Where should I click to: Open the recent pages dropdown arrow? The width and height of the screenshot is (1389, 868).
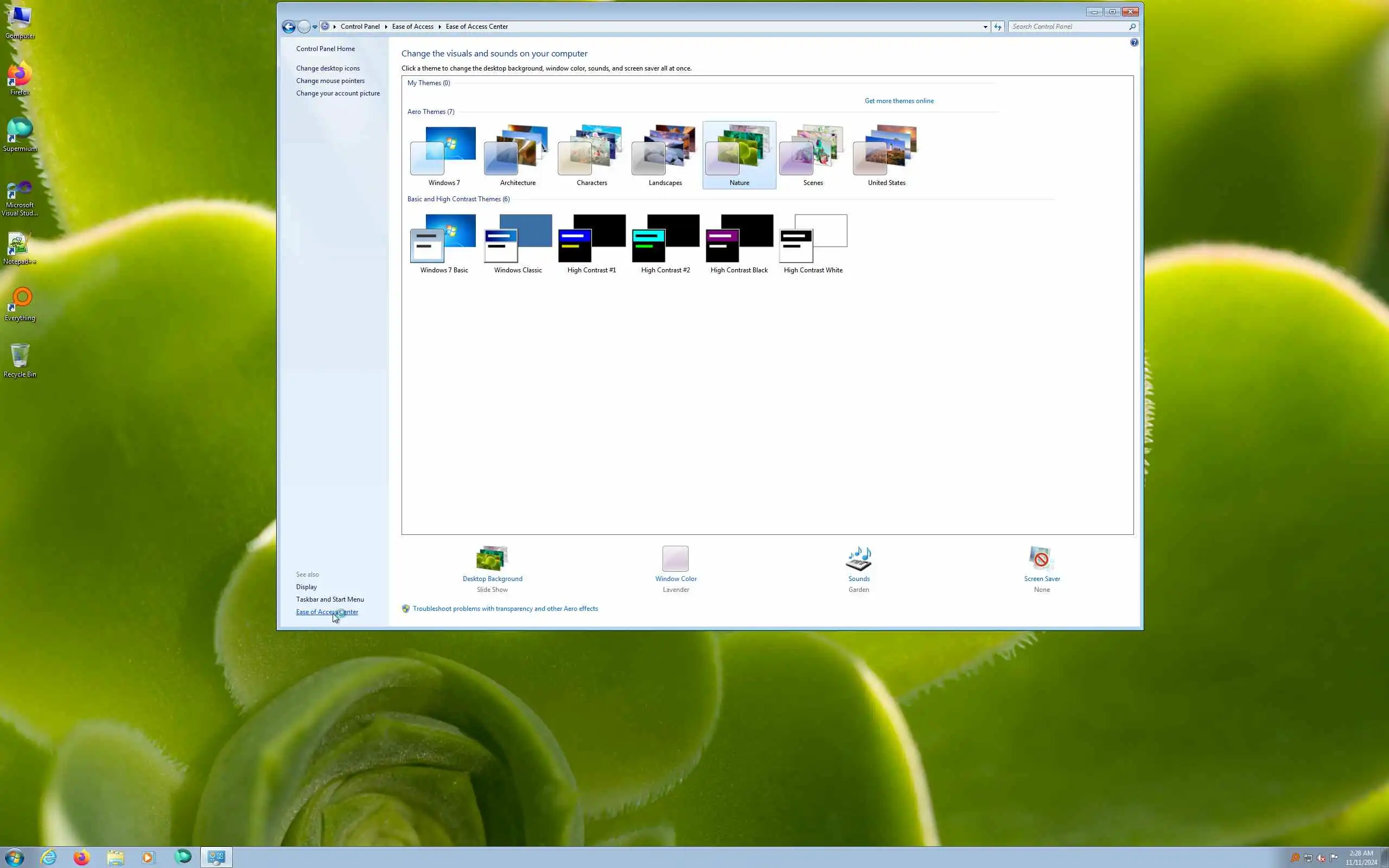(x=315, y=27)
